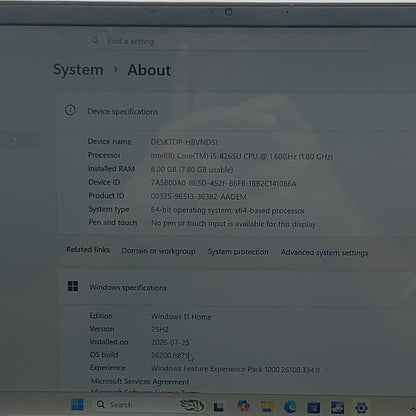Open the Windows Start menu
The height and width of the screenshot is (416, 416).
click(77, 405)
